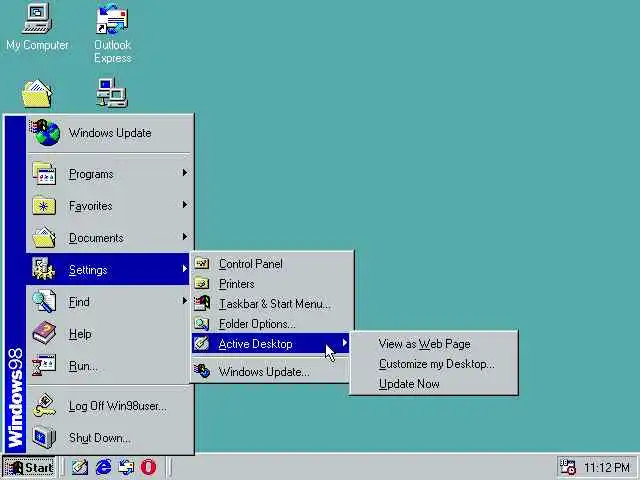Image resolution: width=640 pixels, height=480 pixels.
Task: Select Log Off Win98user...
Action: tap(109, 406)
